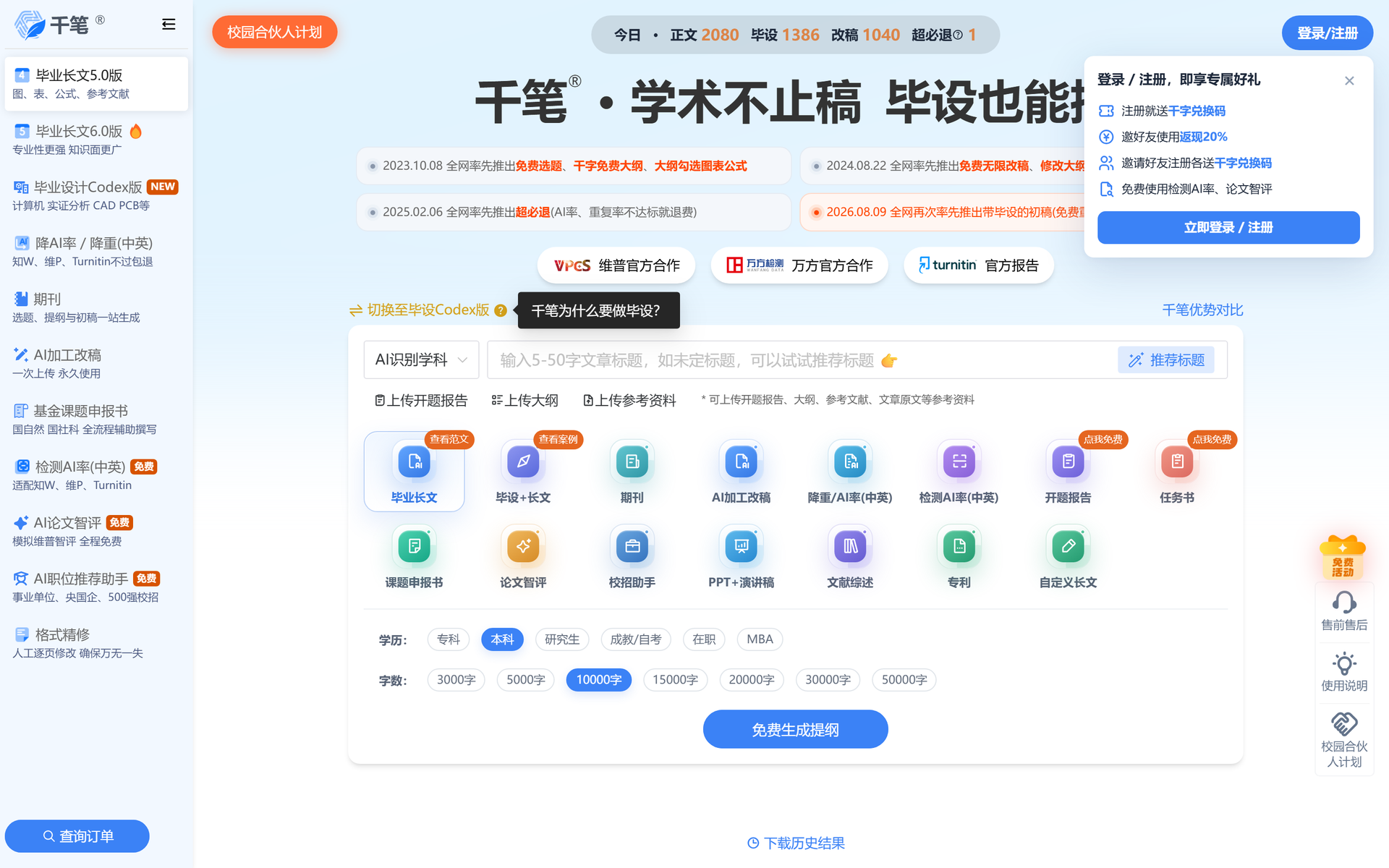Screen dimensions: 1389x868
Task: Open the AI加工改稿 grid icon
Action: coord(742,472)
